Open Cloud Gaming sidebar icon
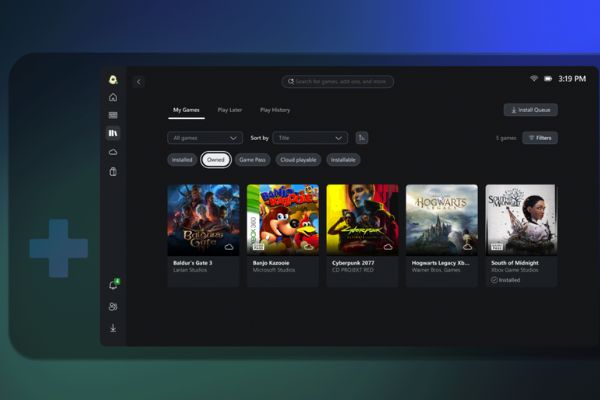The image size is (600, 400). tap(113, 152)
